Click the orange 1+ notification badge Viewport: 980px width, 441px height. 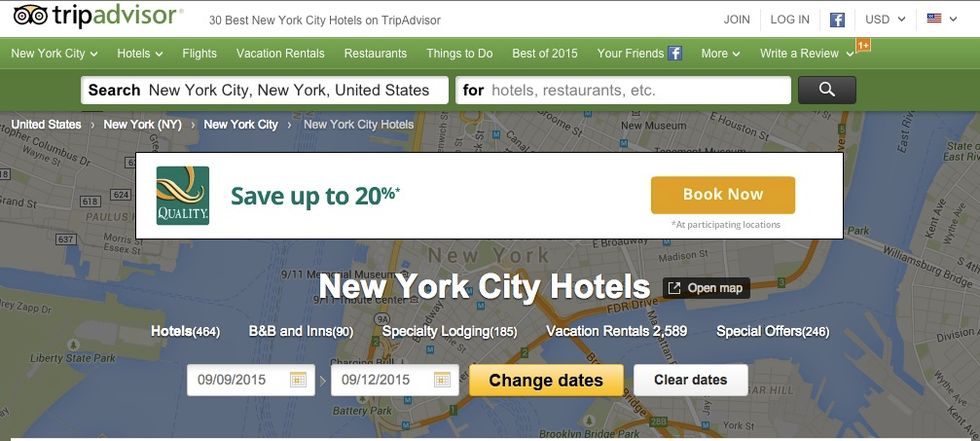[x=863, y=45]
